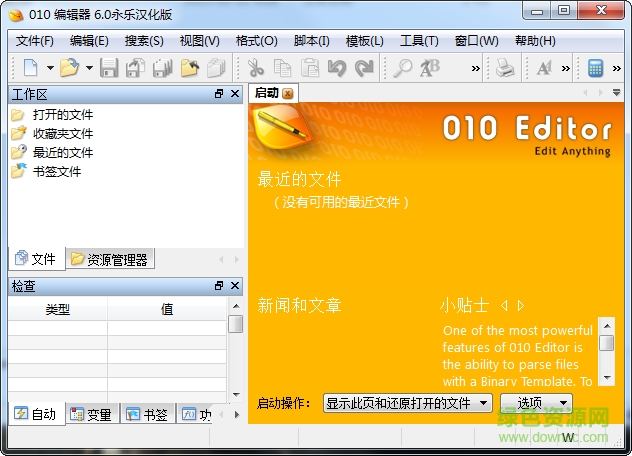Click the Copy icon
632x456 pixels.
tap(282, 68)
